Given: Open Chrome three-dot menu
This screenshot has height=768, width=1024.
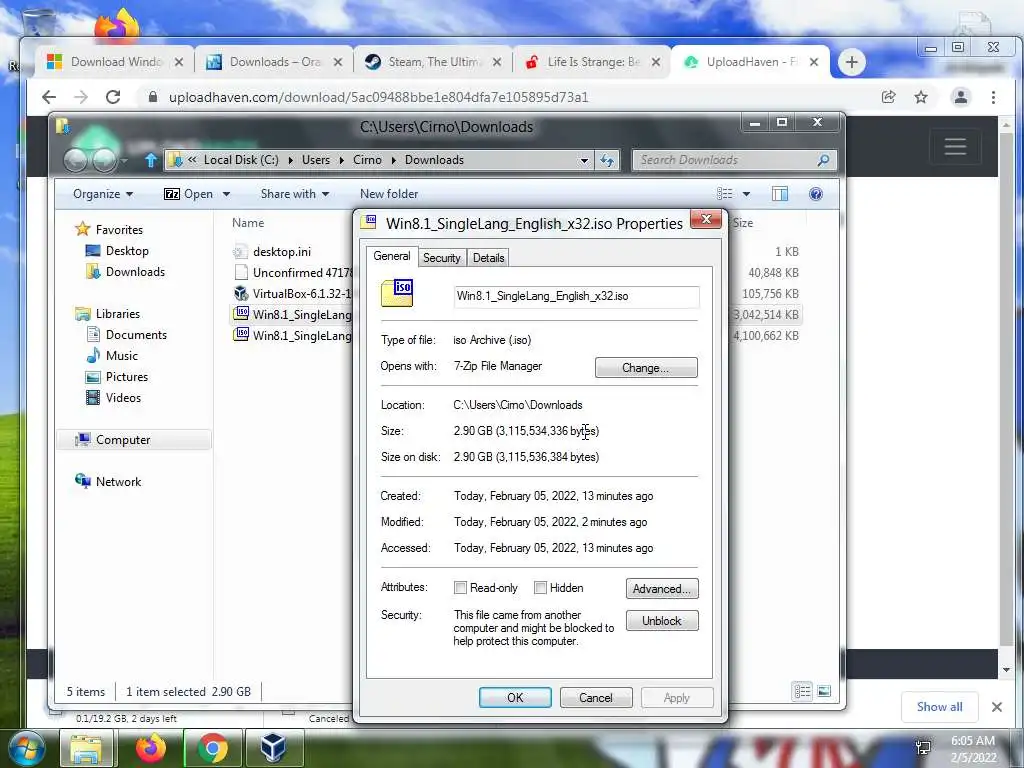Looking at the screenshot, I should click(x=993, y=97).
